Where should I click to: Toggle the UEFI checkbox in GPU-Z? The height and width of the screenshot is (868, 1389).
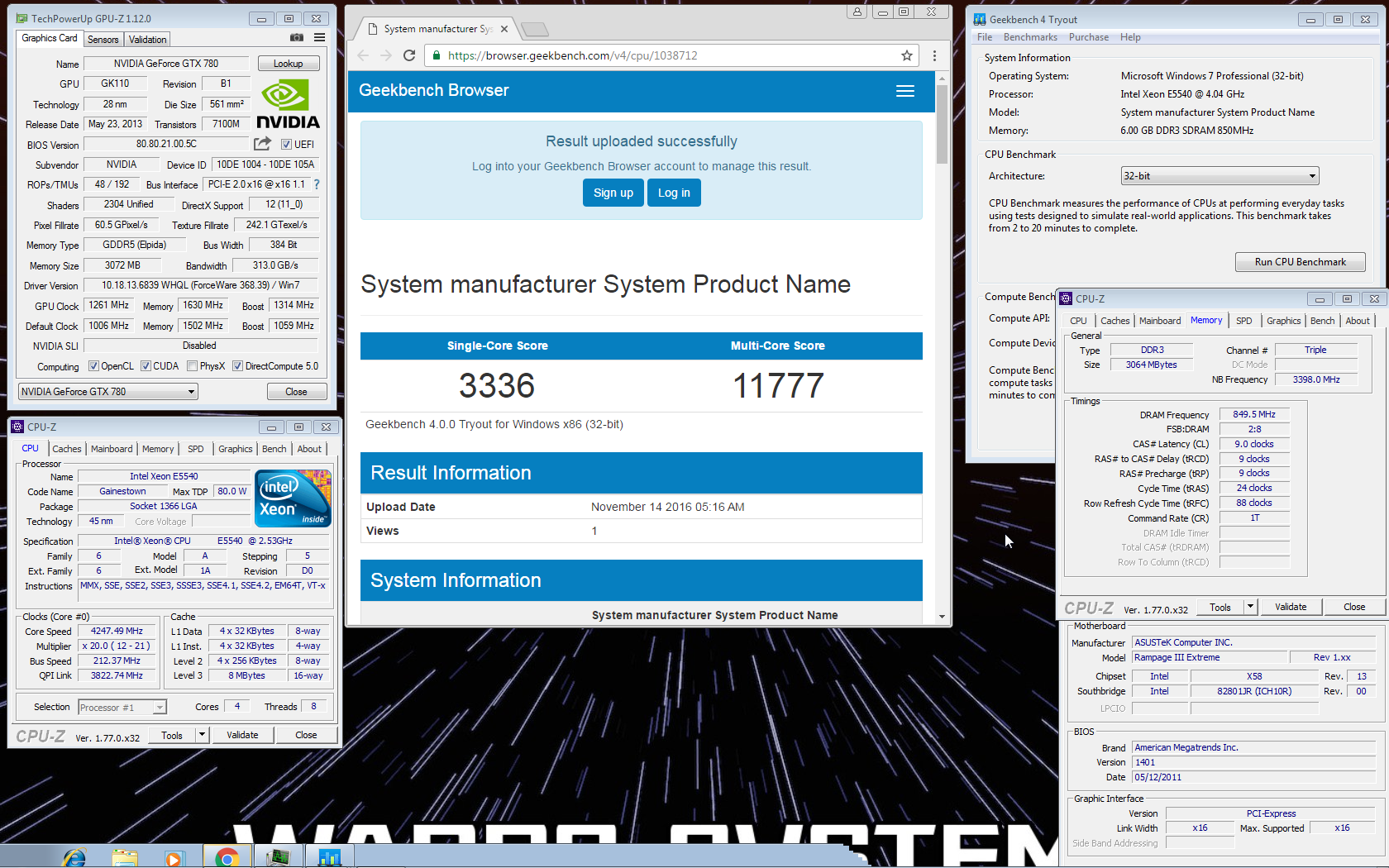[286, 145]
